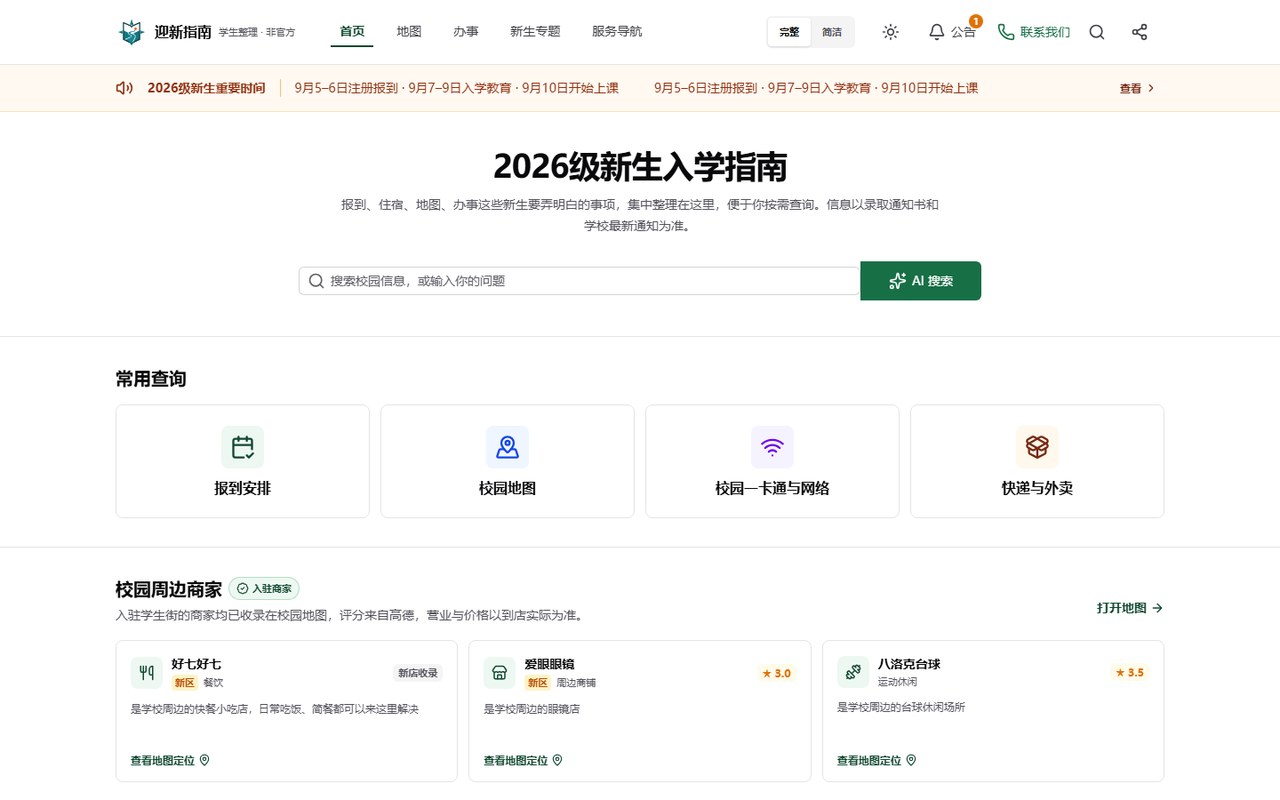
Task: Click the notification badge showing 1
Action: point(976,21)
